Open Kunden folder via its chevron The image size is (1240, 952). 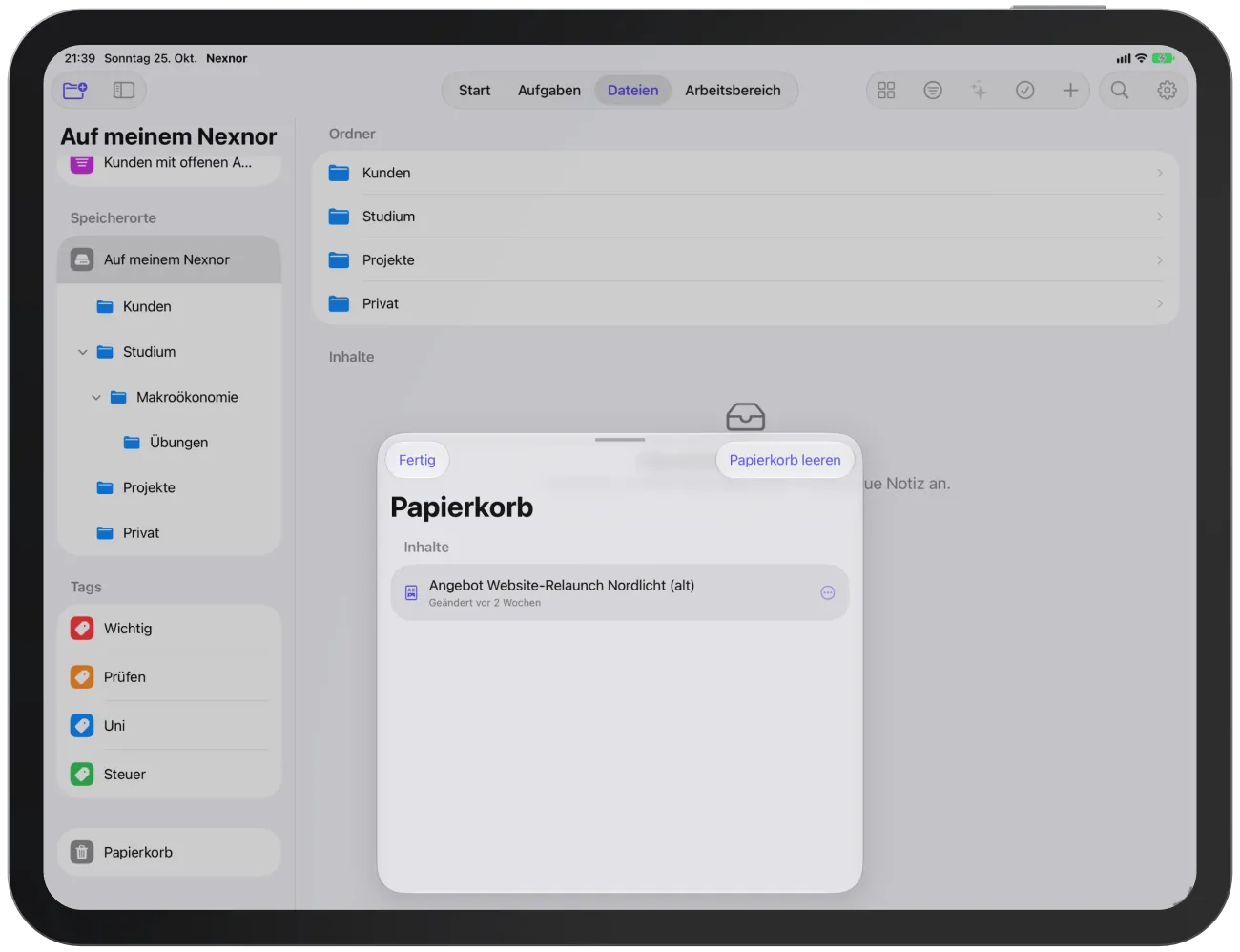click(1160, 174)
